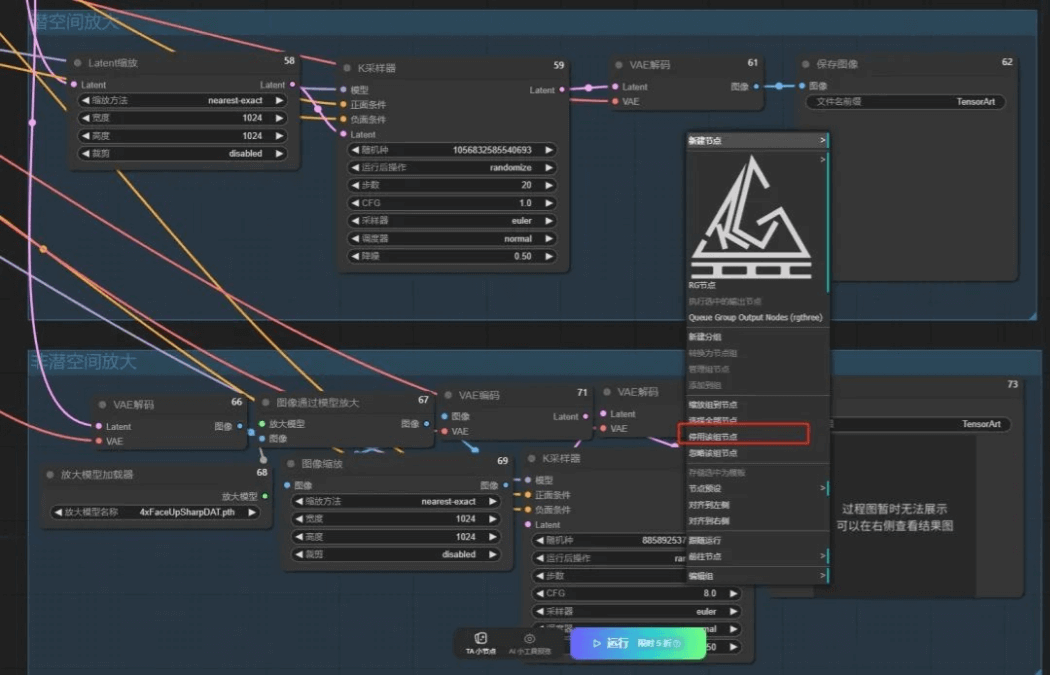This screenshot has width=1050, height=675.
Task: Choose 缩放组到节点 menu entry
Action: 713,404
